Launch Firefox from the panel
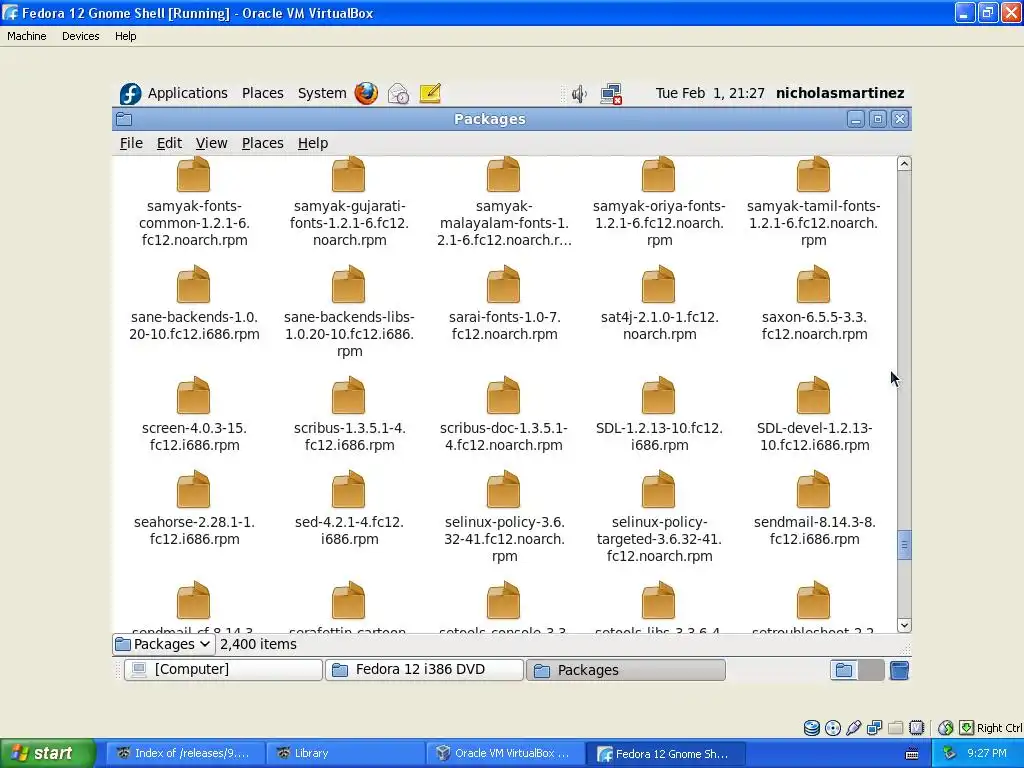 (366, 93)
